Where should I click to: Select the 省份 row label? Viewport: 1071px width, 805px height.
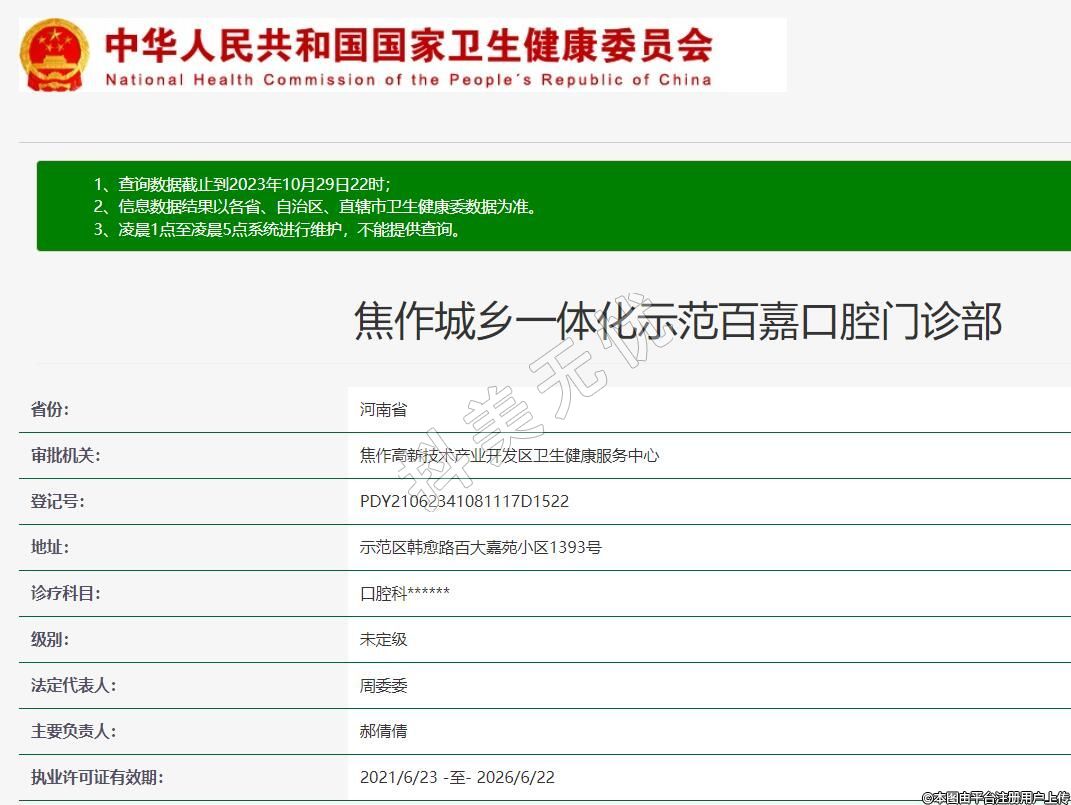click(x=51, y=409)
